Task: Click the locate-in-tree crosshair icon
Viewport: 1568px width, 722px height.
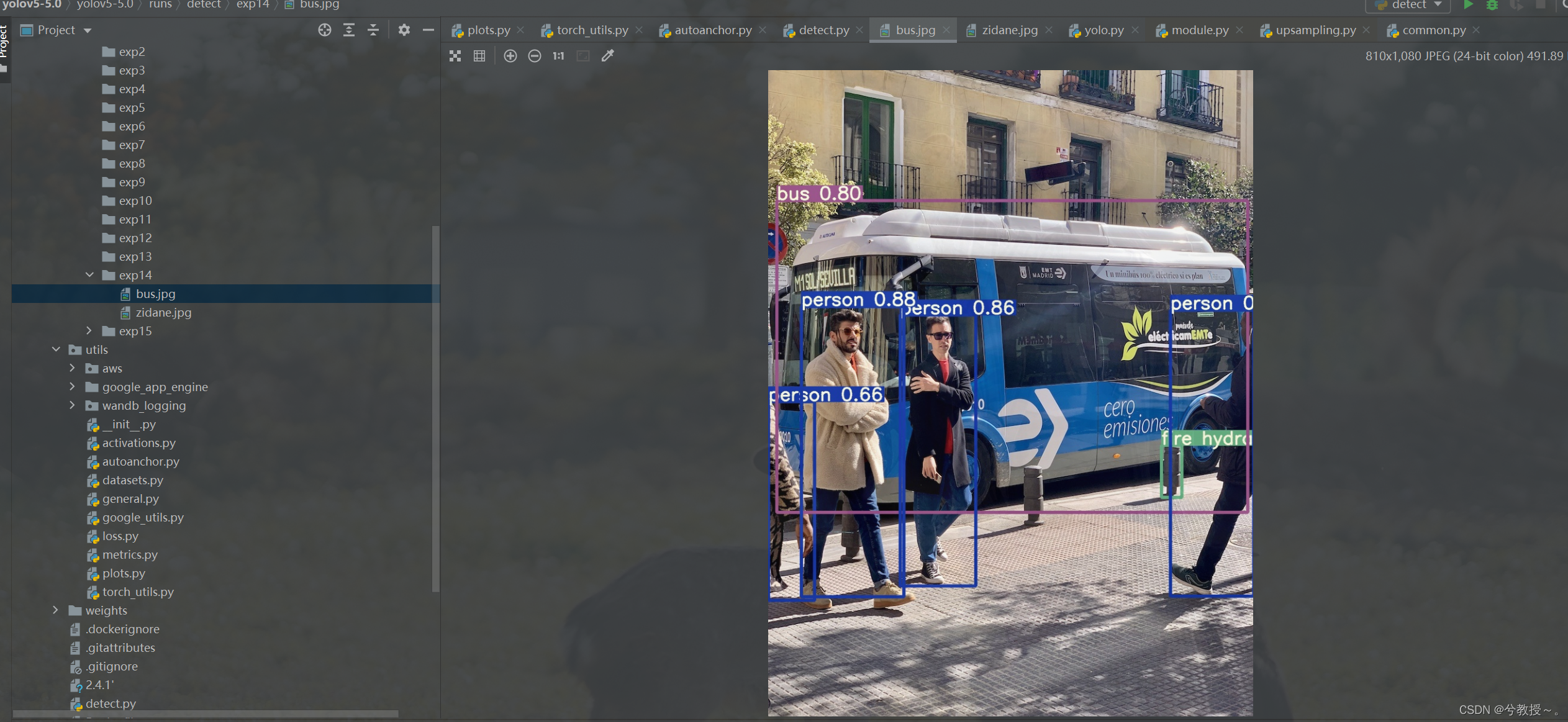Action: pyautogui.click(x=324, y=30)
